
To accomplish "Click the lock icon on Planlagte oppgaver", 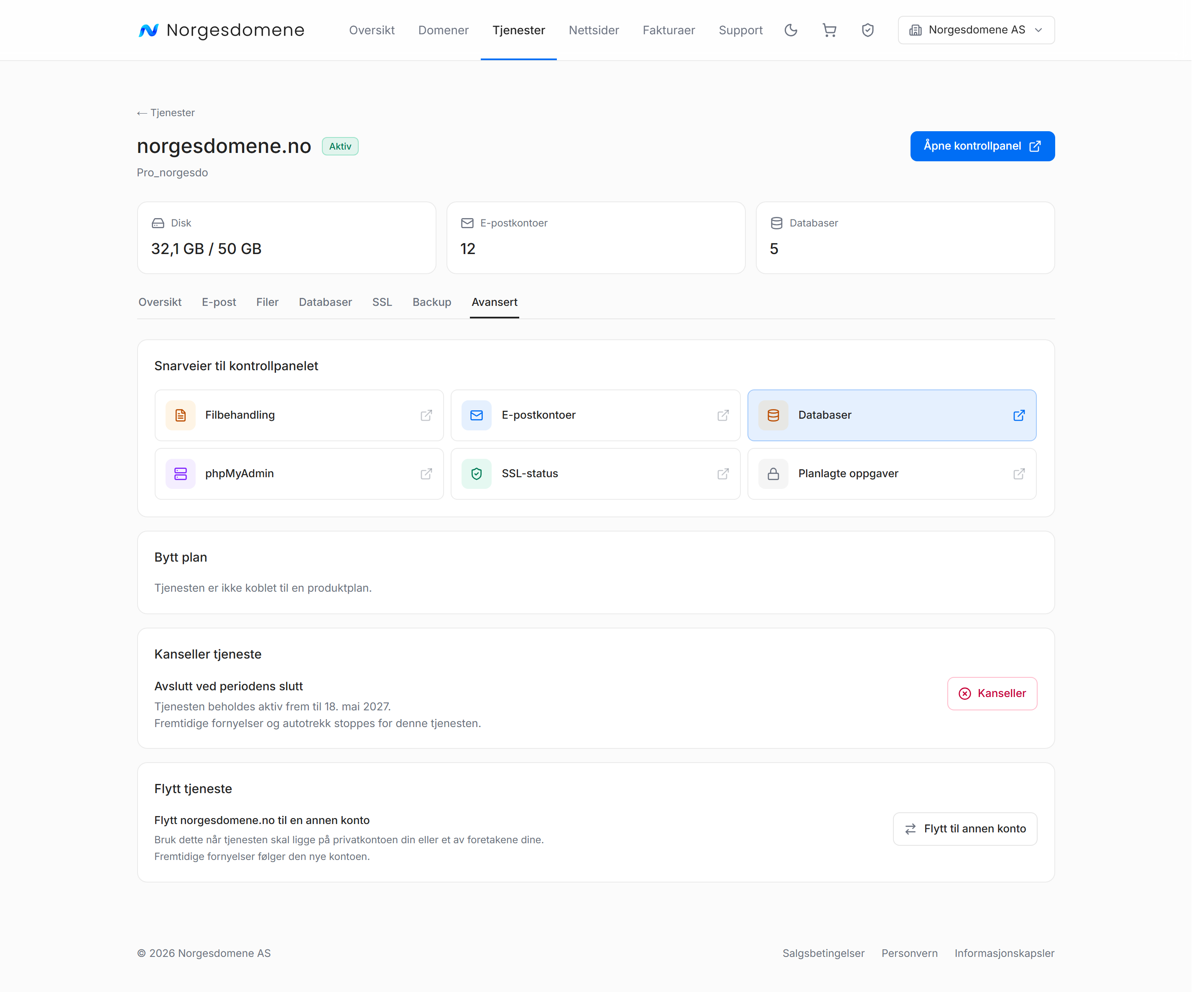I will [773, 474].
